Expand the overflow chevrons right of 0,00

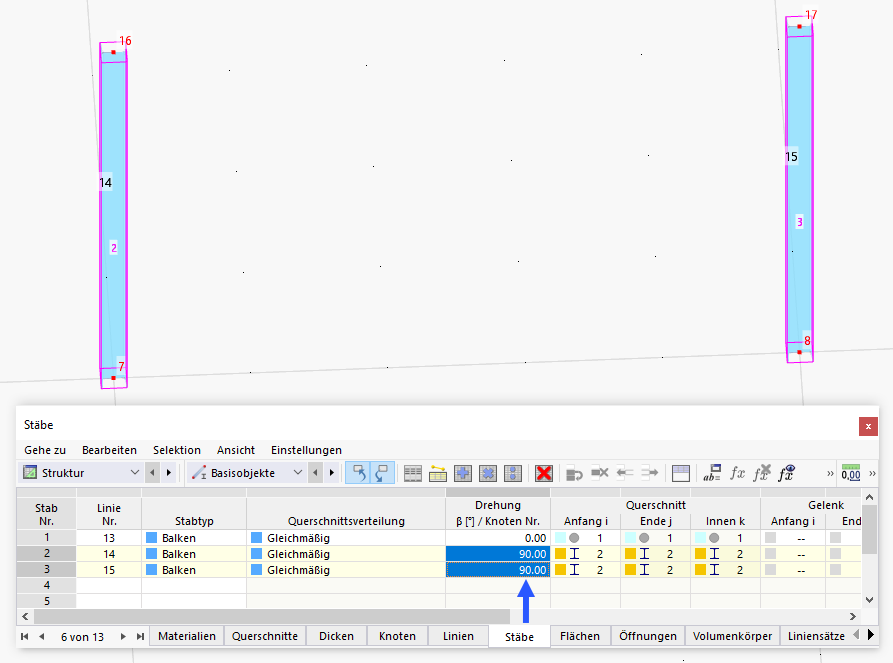(872, 473)
